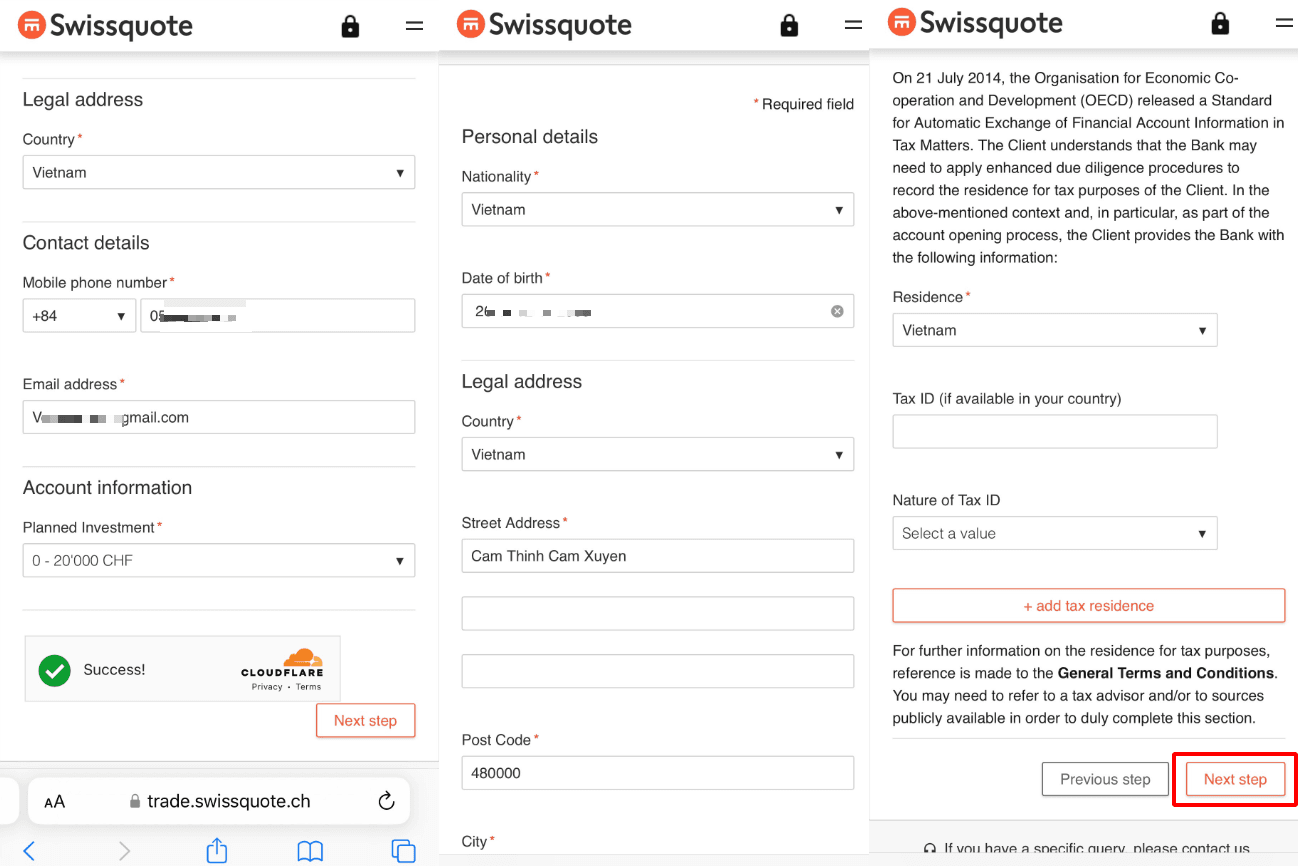The image size is (1298, 866).
Task: Open the Country dropdown above Contact details
Action: (219, 172)
